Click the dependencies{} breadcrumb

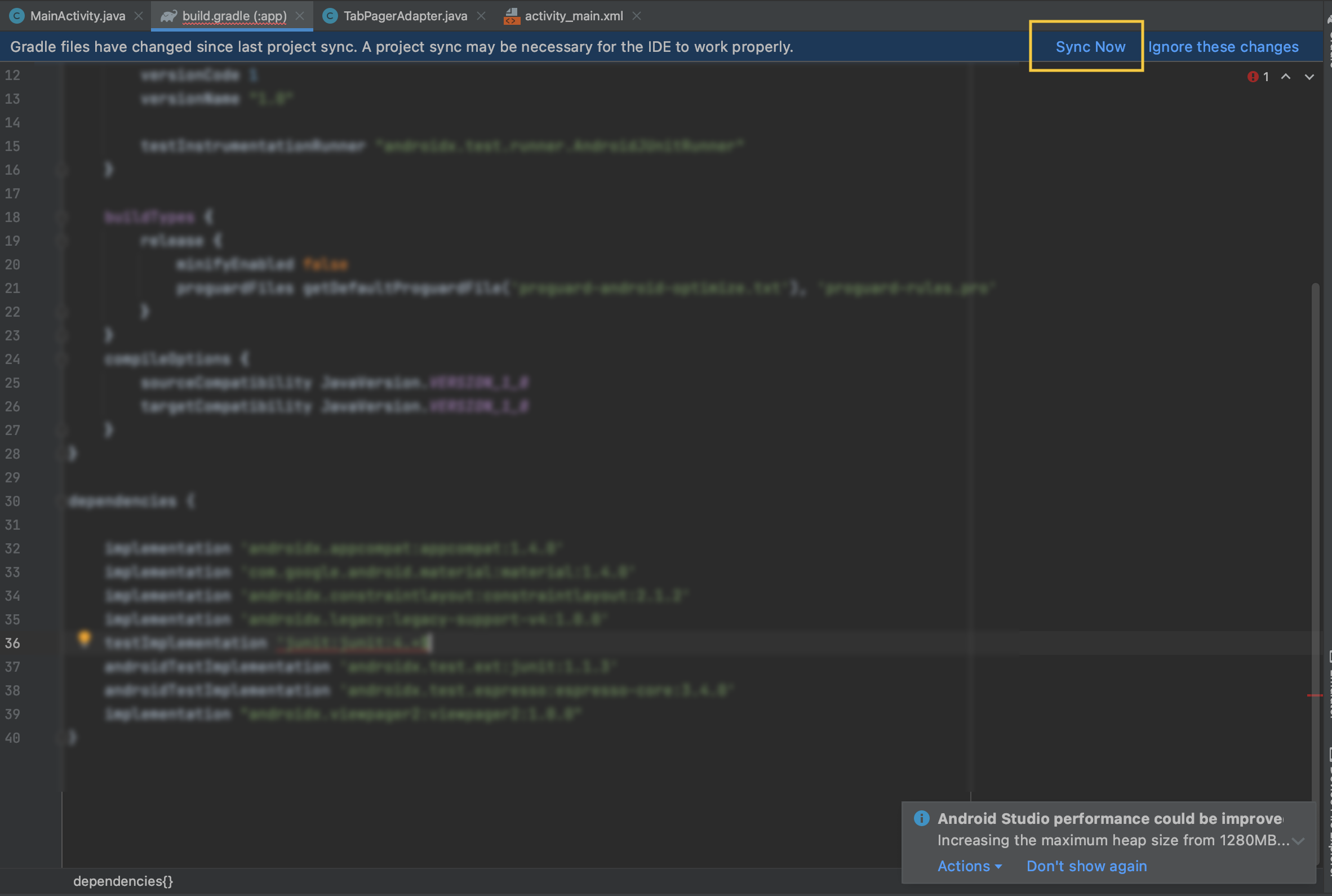[123, 881]
